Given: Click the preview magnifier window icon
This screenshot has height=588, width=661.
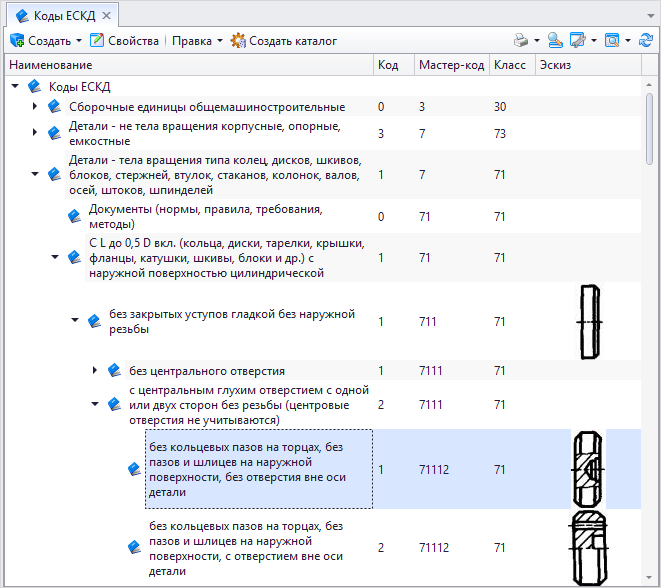Looking at the screenshot, I should pos(612,41).
